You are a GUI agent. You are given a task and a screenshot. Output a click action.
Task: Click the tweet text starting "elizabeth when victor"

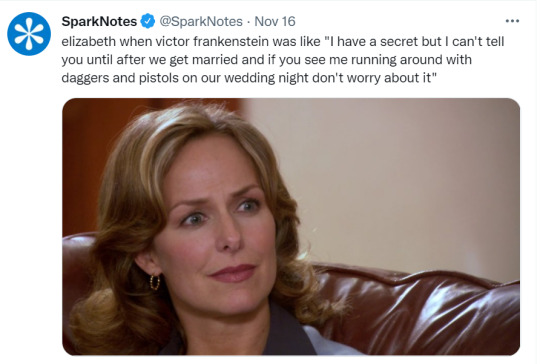point(282,60)
